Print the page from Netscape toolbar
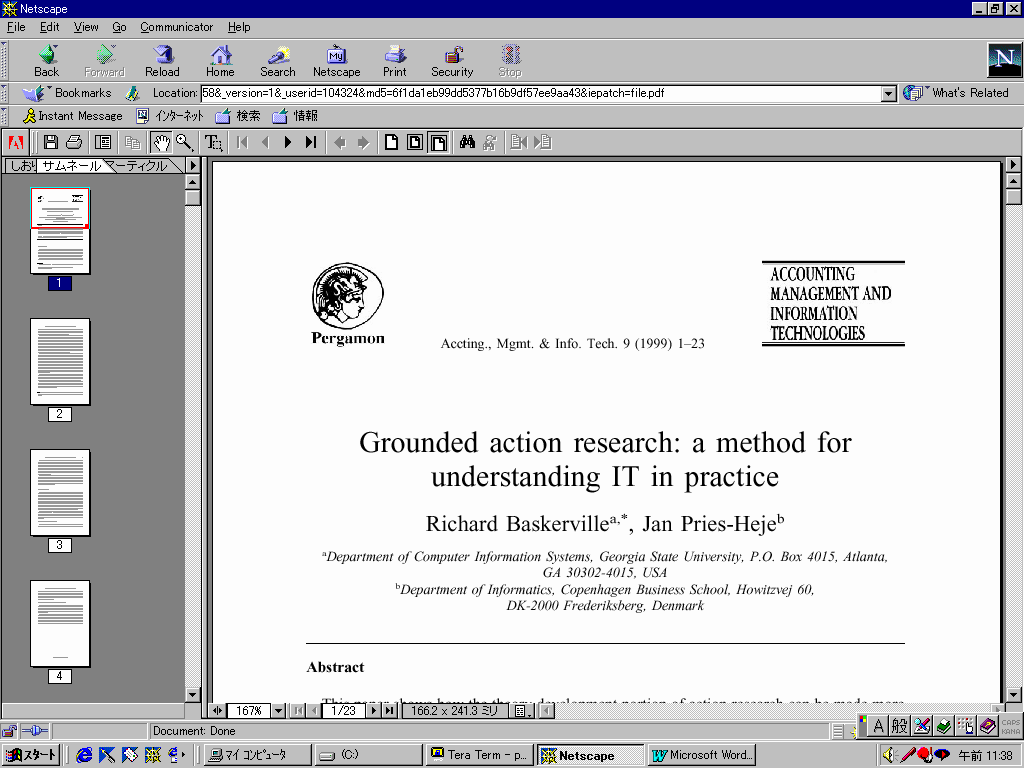This screenshot has width=1024, height=768. click(394, 61)
